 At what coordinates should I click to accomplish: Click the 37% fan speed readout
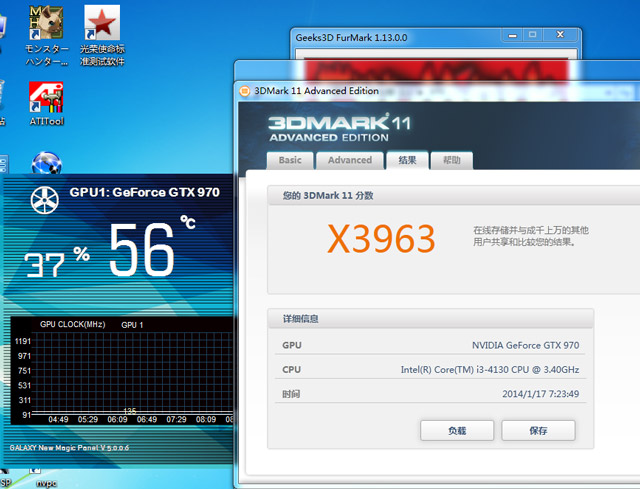57,262
